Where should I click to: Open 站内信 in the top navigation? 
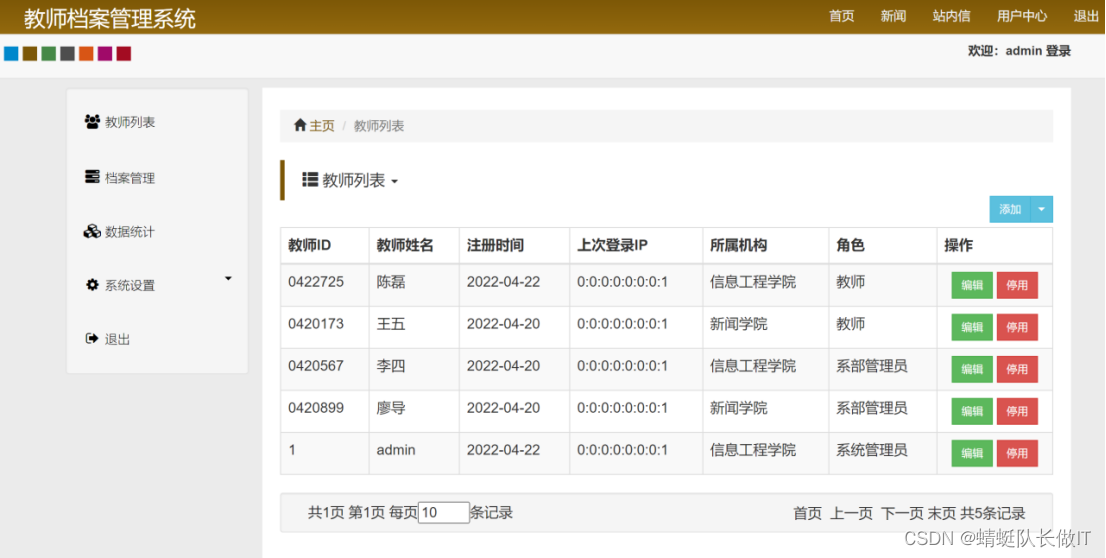point(952,16)
